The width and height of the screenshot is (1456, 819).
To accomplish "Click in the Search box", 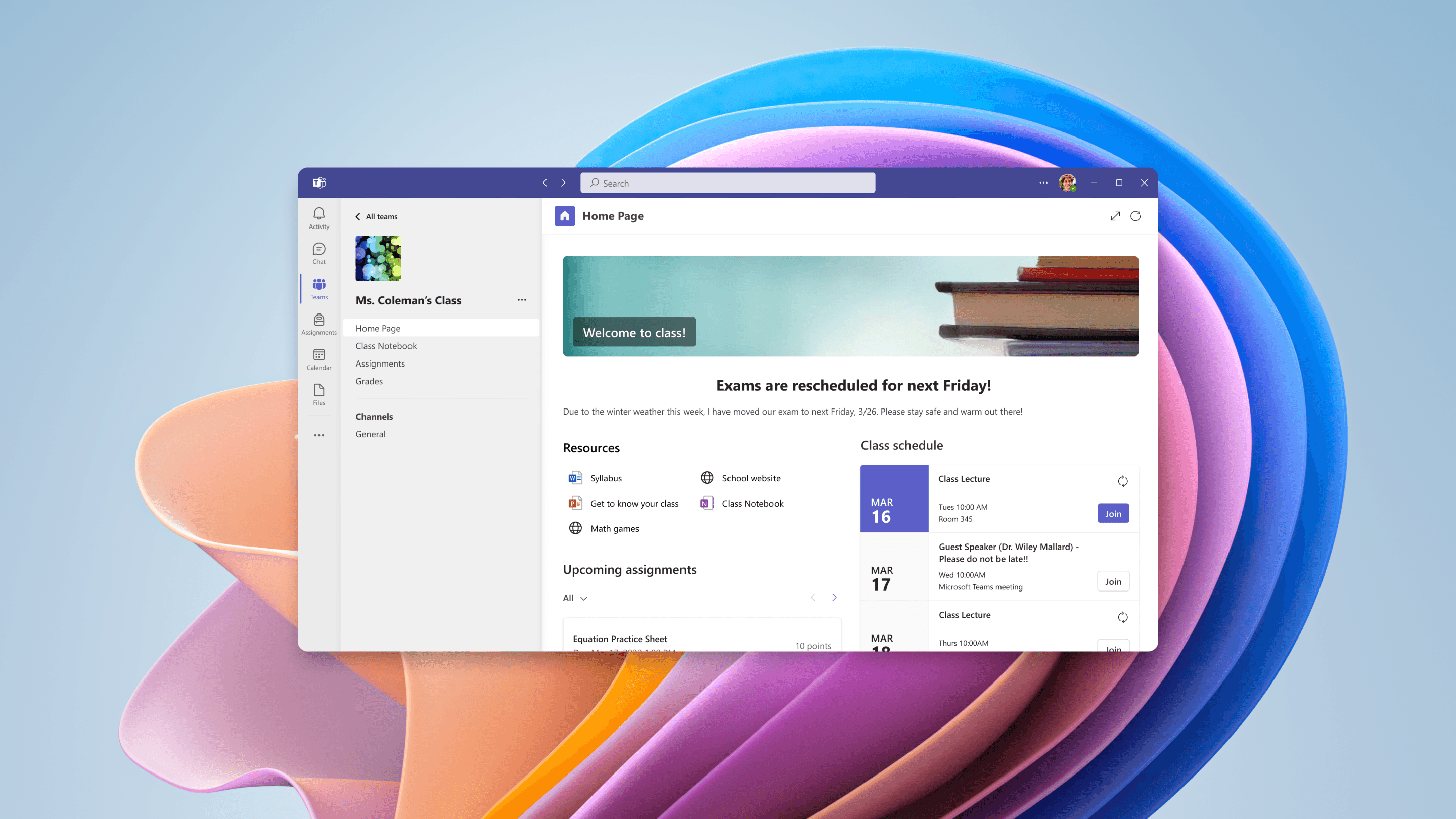I will [727, 183].
